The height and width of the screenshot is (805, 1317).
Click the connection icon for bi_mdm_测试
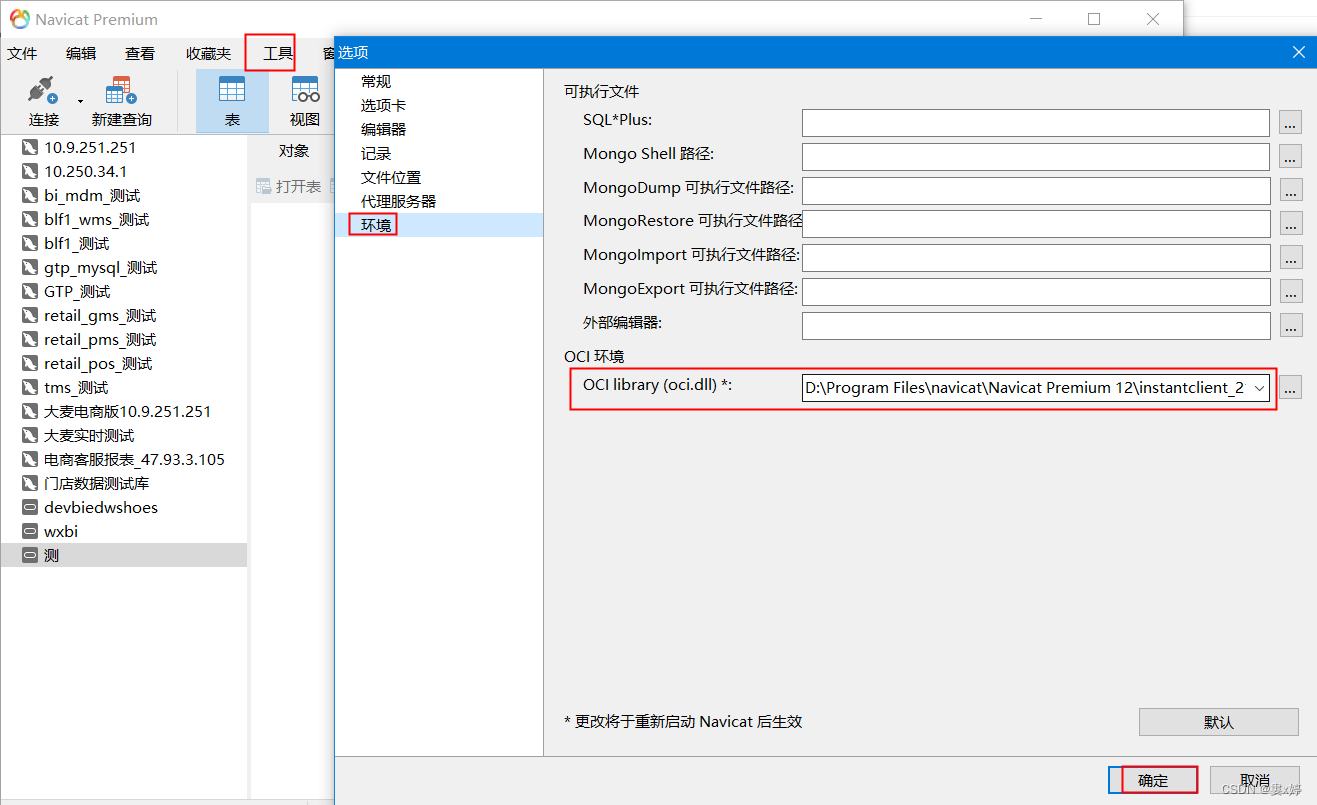[x=30, y=195]
